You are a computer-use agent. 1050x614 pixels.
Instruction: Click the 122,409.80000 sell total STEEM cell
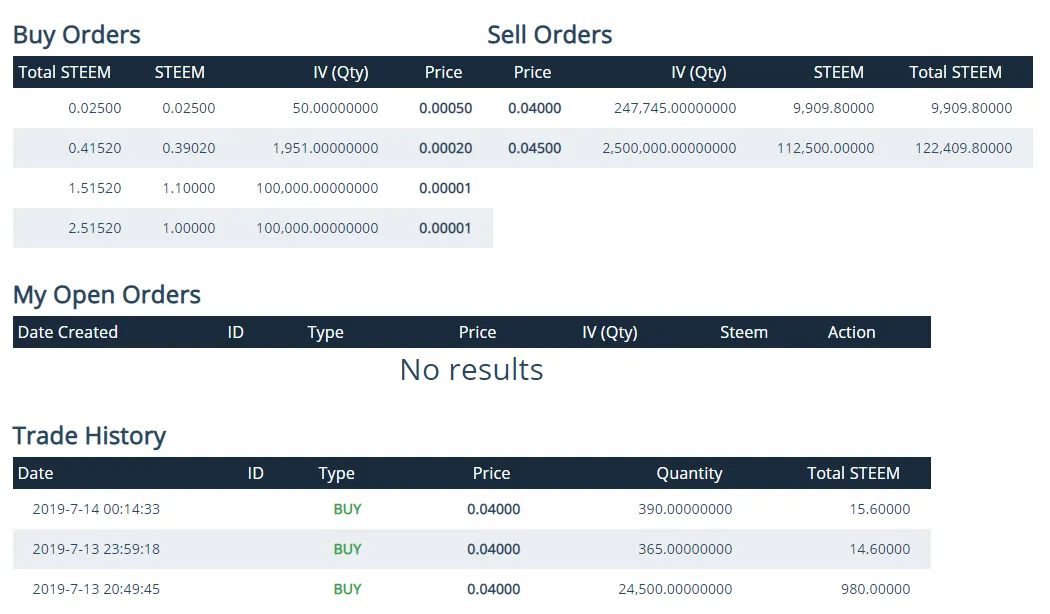(963, 148)
